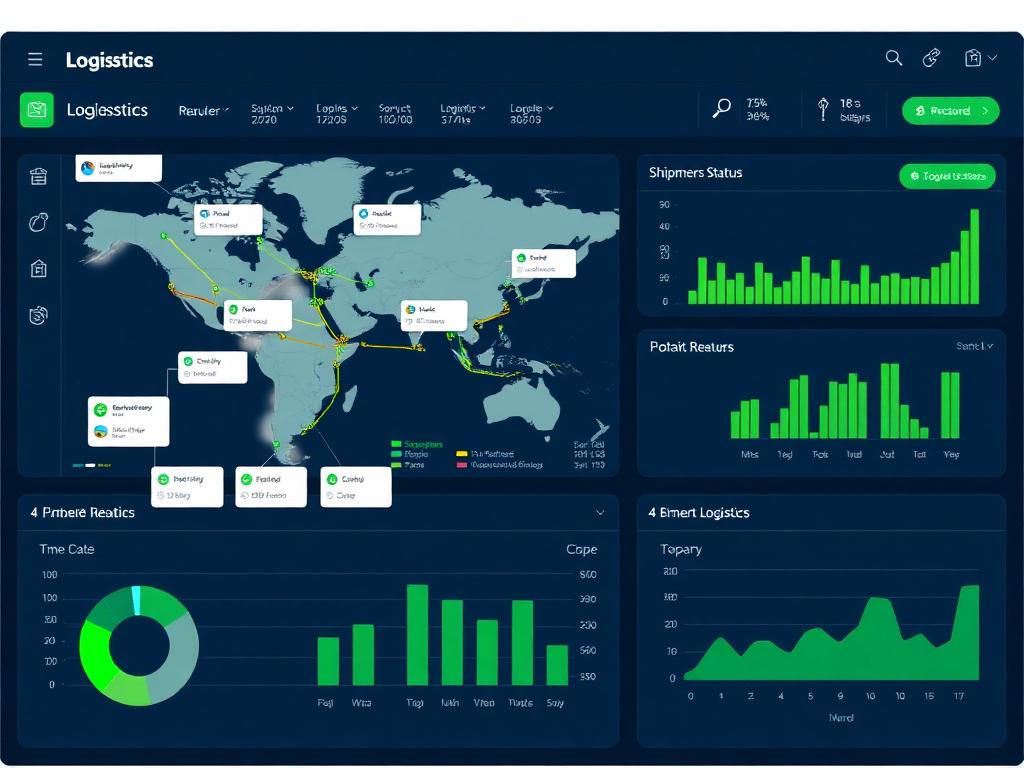Click the landscape thumbnail in the two-row map card

[101, 432]
